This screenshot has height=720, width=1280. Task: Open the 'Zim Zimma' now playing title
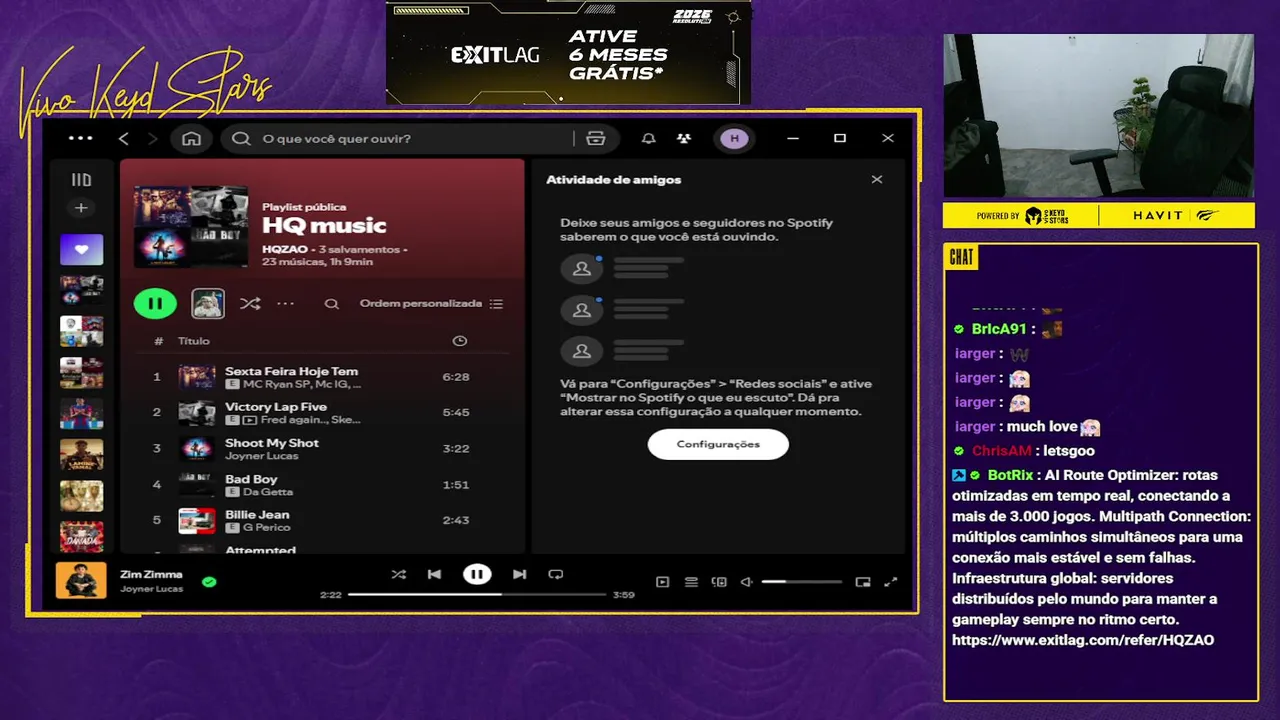(x=151, y=575)
